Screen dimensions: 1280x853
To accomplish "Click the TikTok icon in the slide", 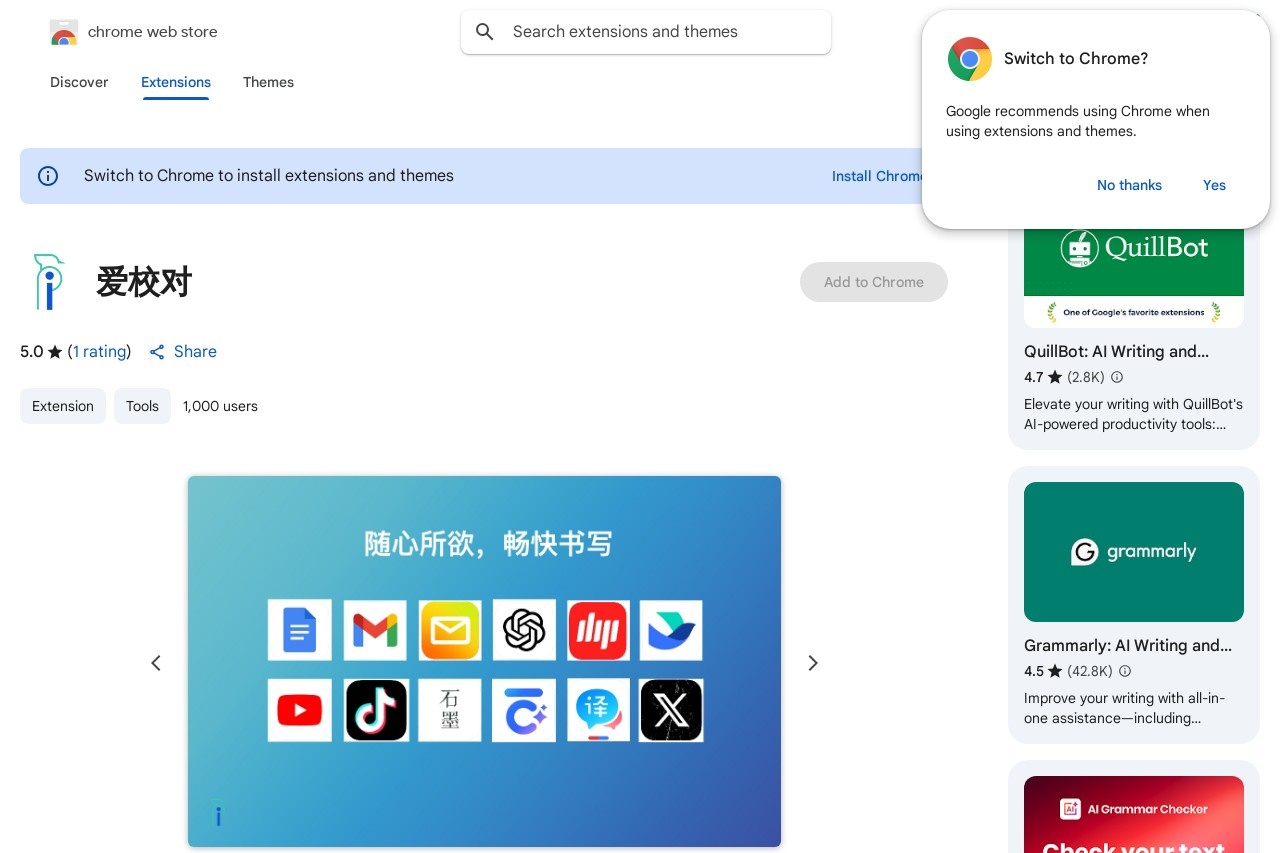I will (376, 710).
